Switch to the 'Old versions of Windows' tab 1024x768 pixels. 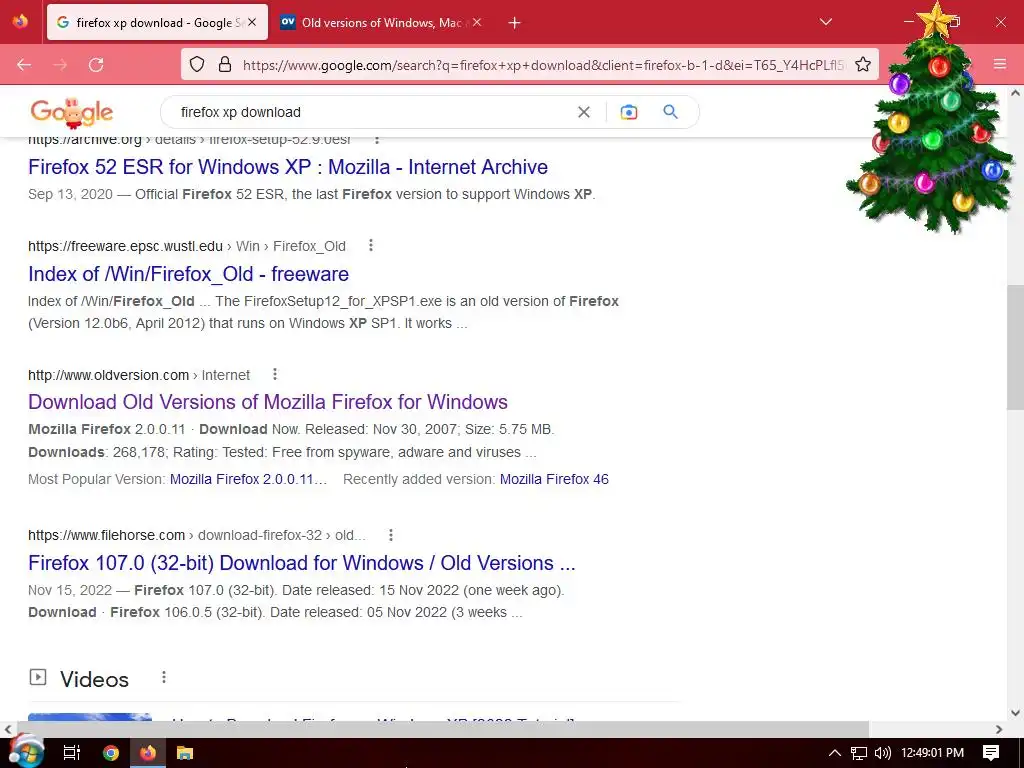(381, 22)
